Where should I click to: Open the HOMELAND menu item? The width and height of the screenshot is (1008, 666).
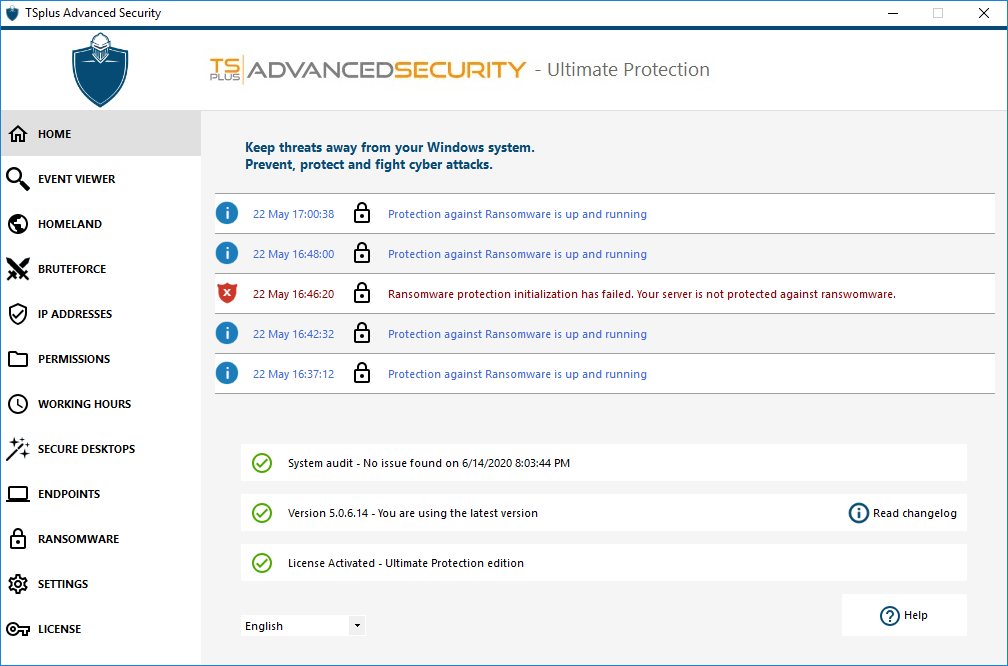pyautogui.click(x=101, y=224)
